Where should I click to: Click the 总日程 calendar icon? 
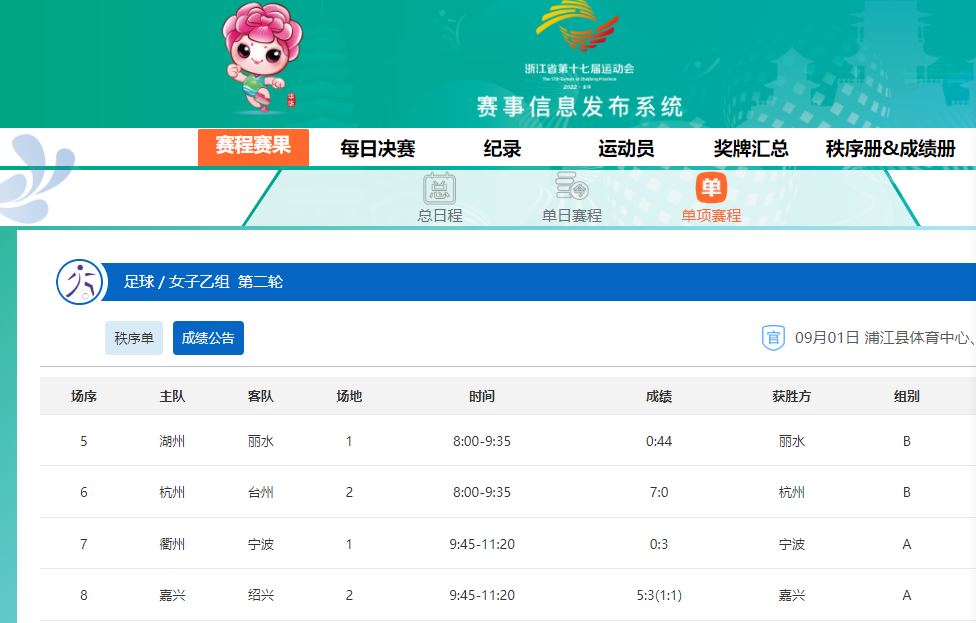click(439, 188)
